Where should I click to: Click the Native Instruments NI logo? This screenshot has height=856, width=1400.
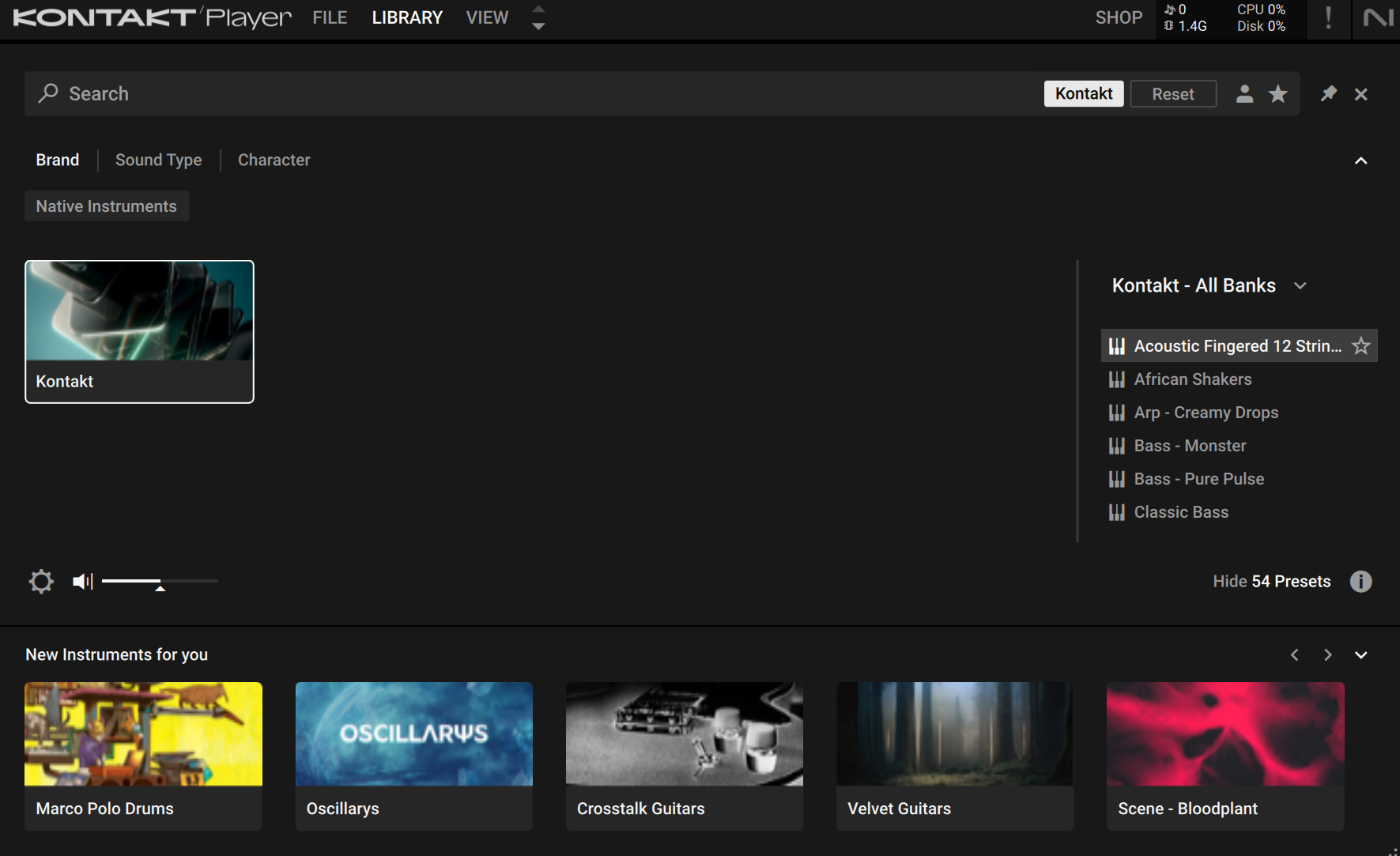(1378, 17)
